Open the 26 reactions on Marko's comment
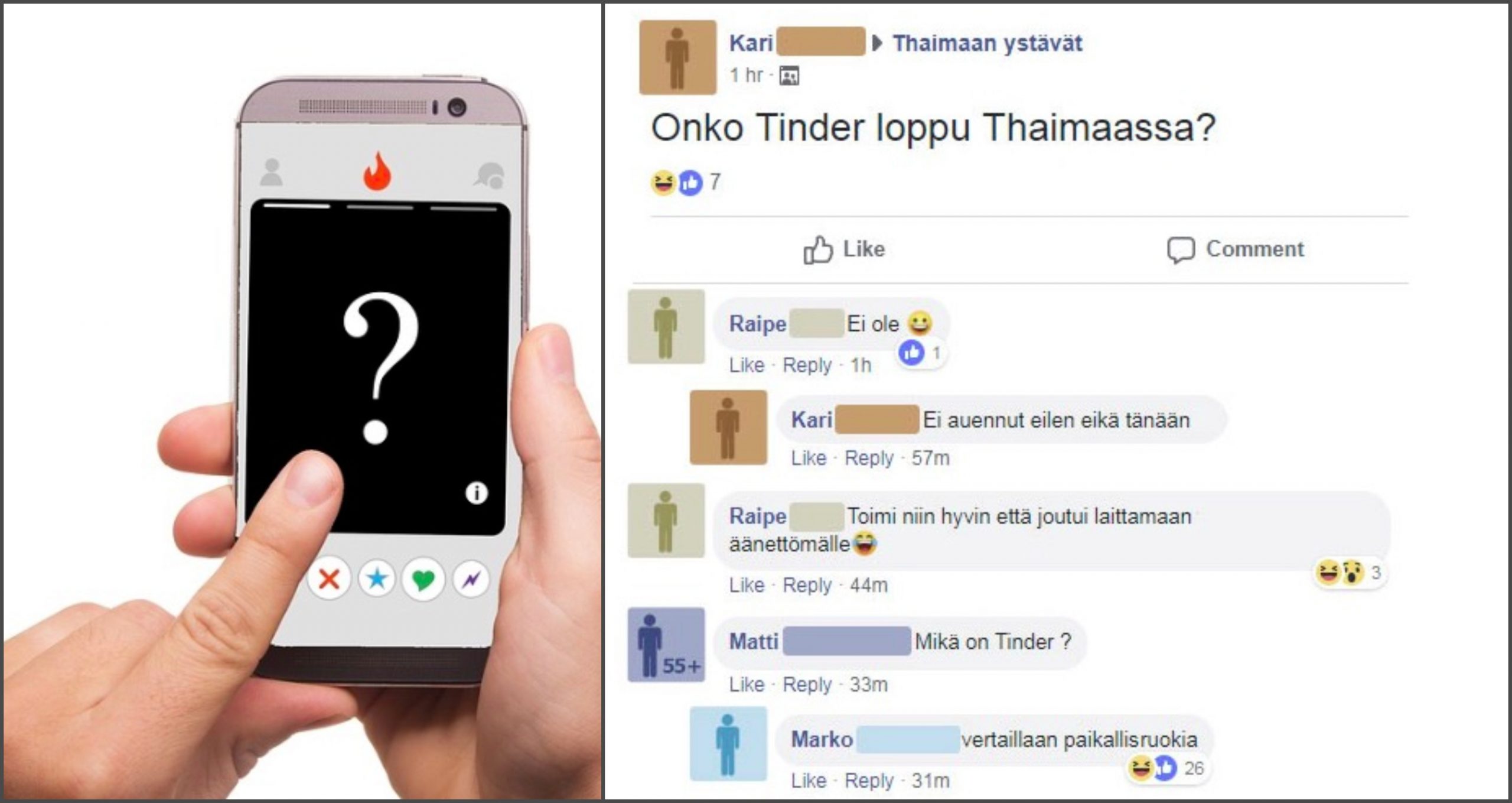 click(1166, 768)
